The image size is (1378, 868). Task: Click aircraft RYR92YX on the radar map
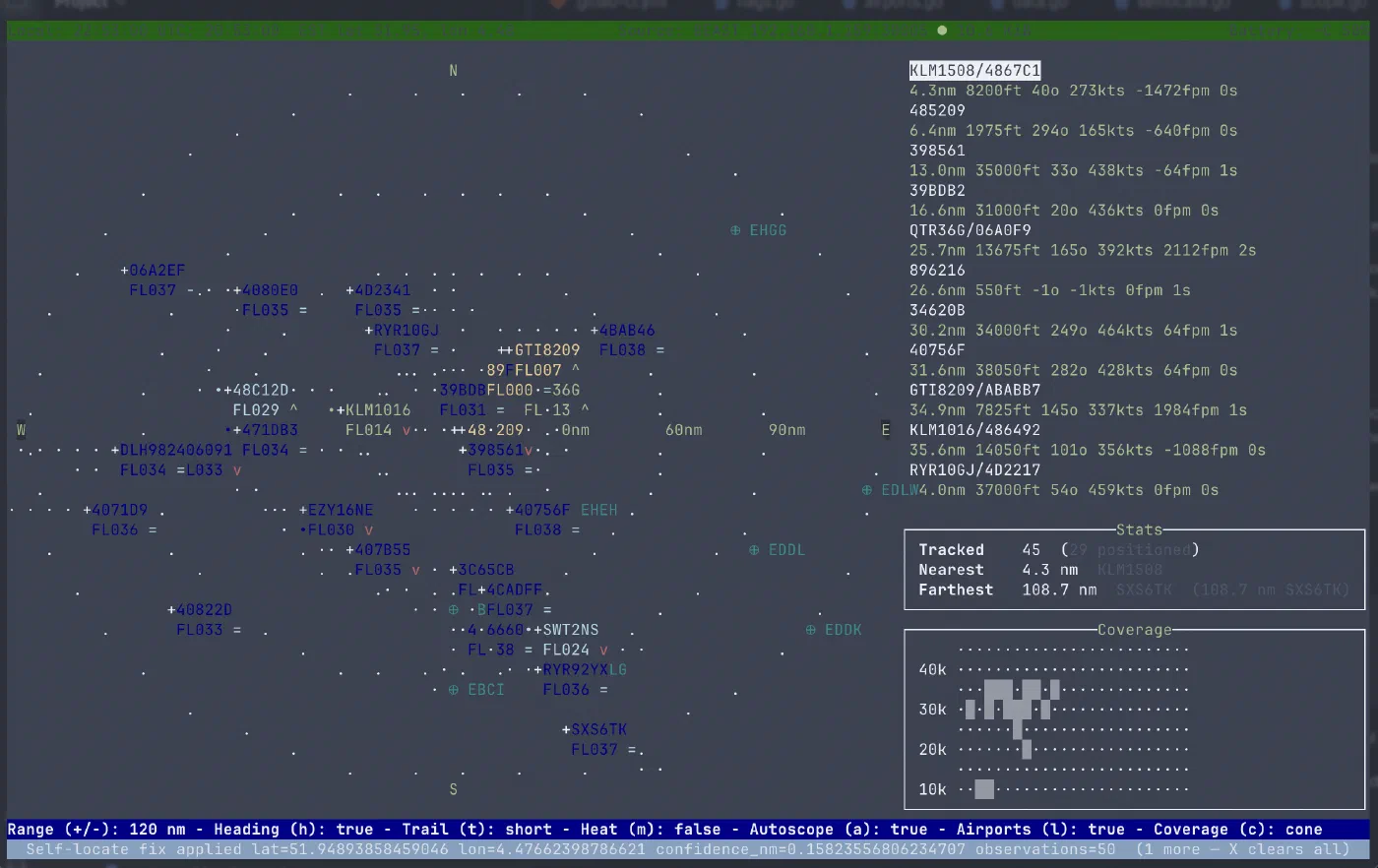pos(571,669)
